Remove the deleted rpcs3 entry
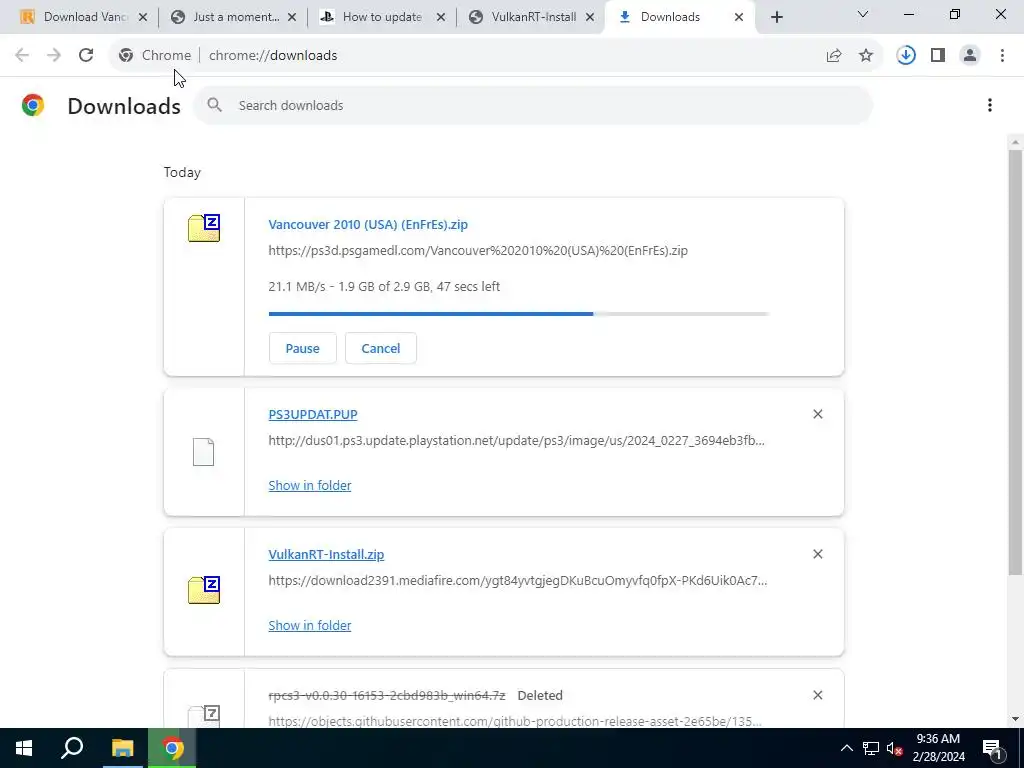The height and width of the screenshot is (768, 1024). click(818, 695)
